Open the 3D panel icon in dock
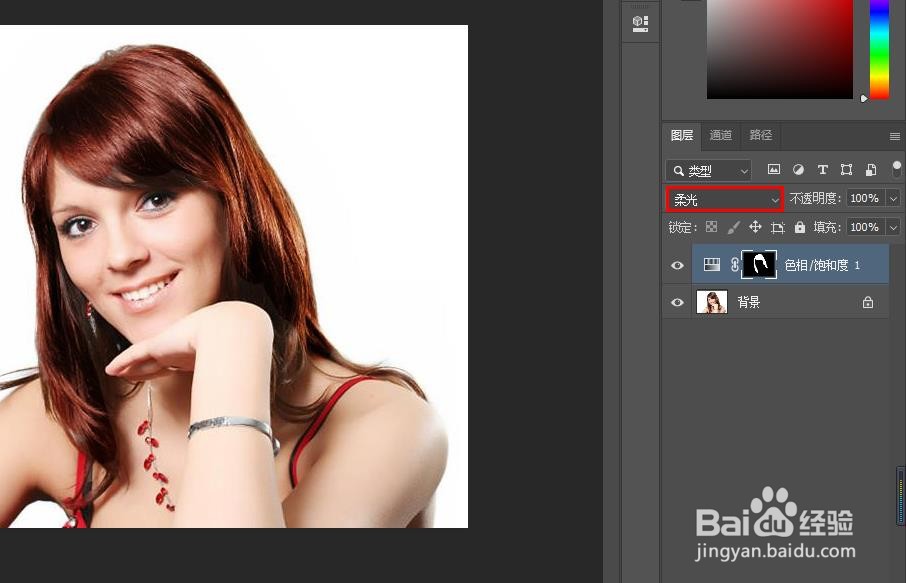906x583 pixels. click(640, 24)
